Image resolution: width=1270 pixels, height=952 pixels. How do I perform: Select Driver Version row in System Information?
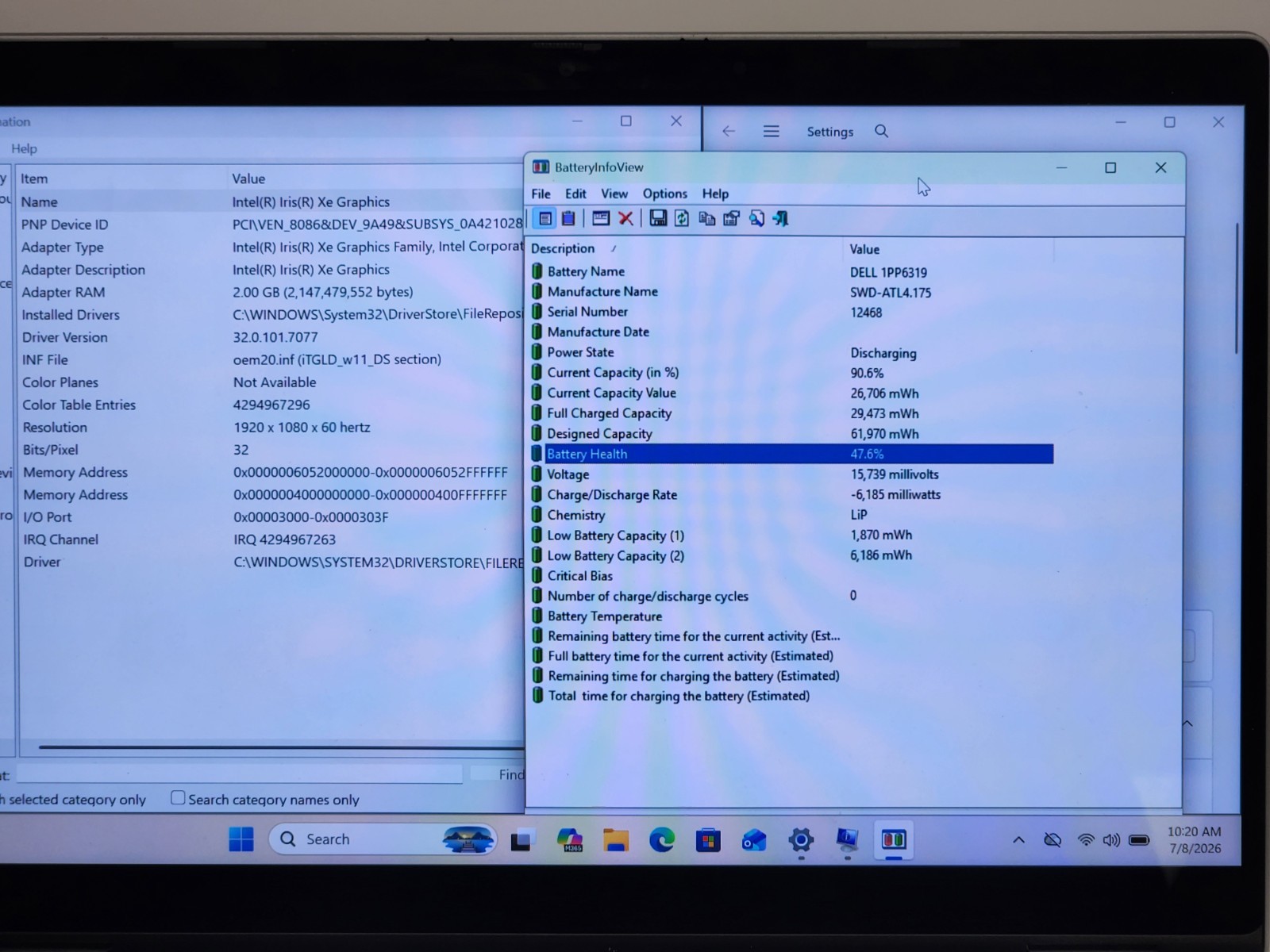click(271, 337)
